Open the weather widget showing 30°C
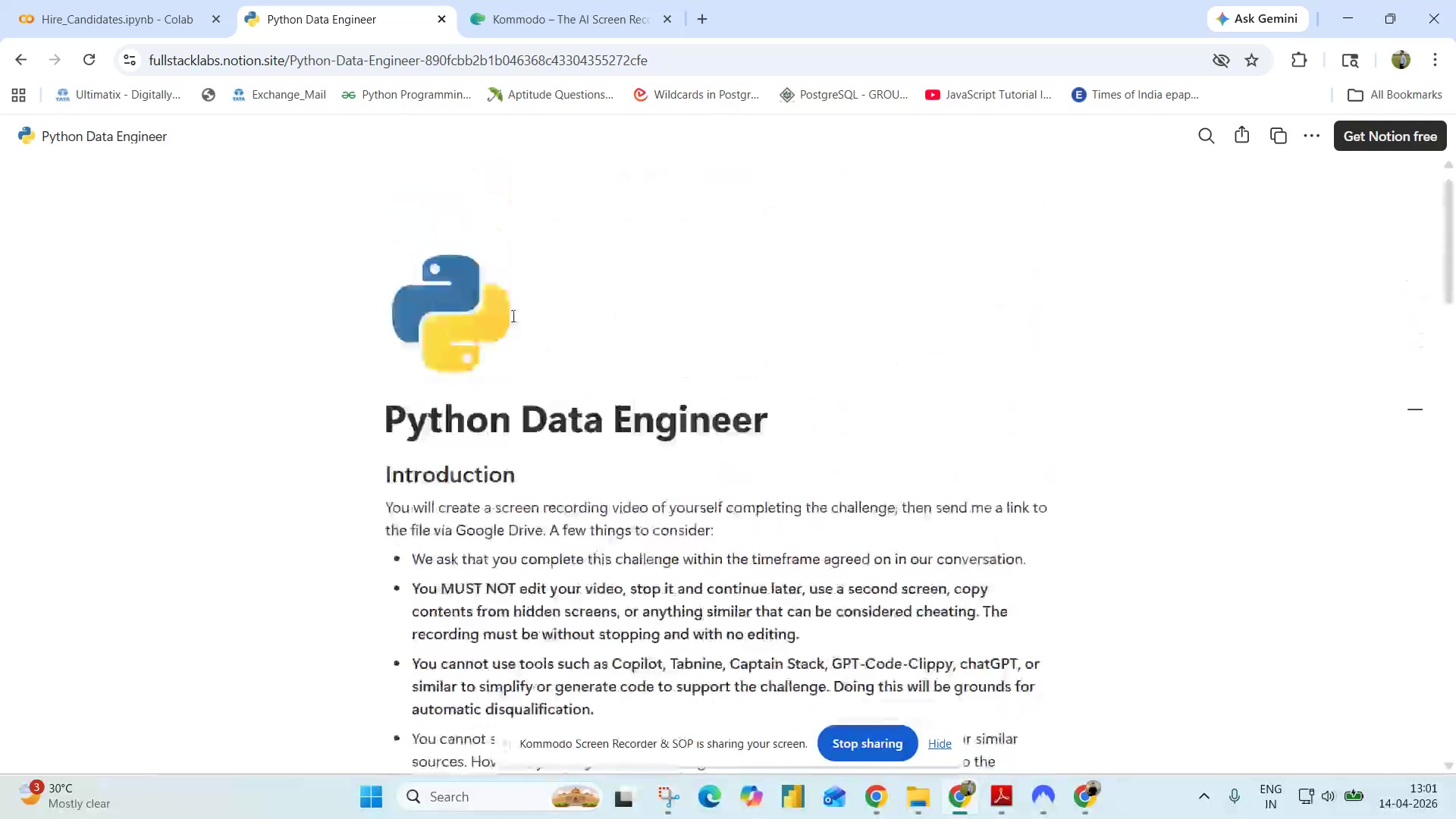The height and width of the screenshot is (819, 1456). [65, 796]
